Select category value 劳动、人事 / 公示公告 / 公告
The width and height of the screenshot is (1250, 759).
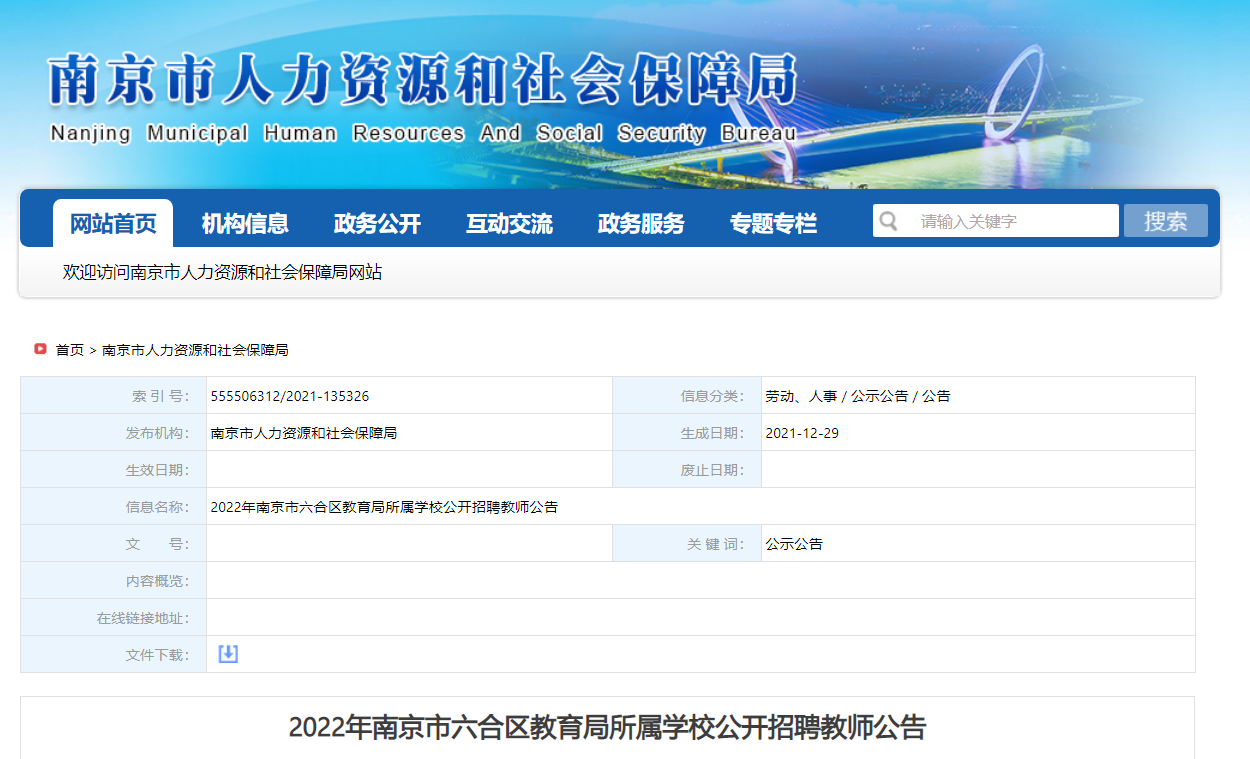(858, 396)
